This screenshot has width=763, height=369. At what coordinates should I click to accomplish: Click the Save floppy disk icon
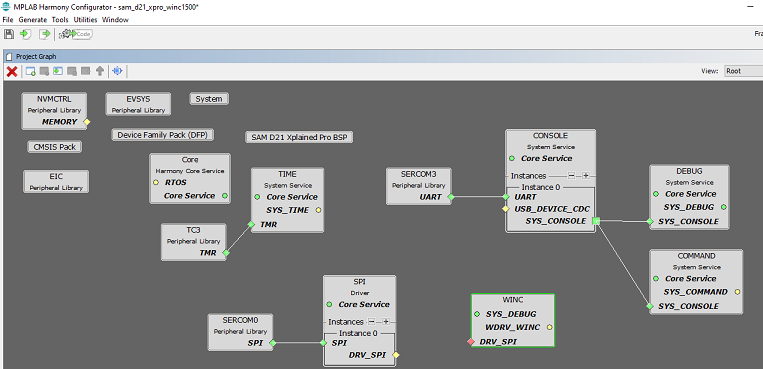(x=9, y=34)
